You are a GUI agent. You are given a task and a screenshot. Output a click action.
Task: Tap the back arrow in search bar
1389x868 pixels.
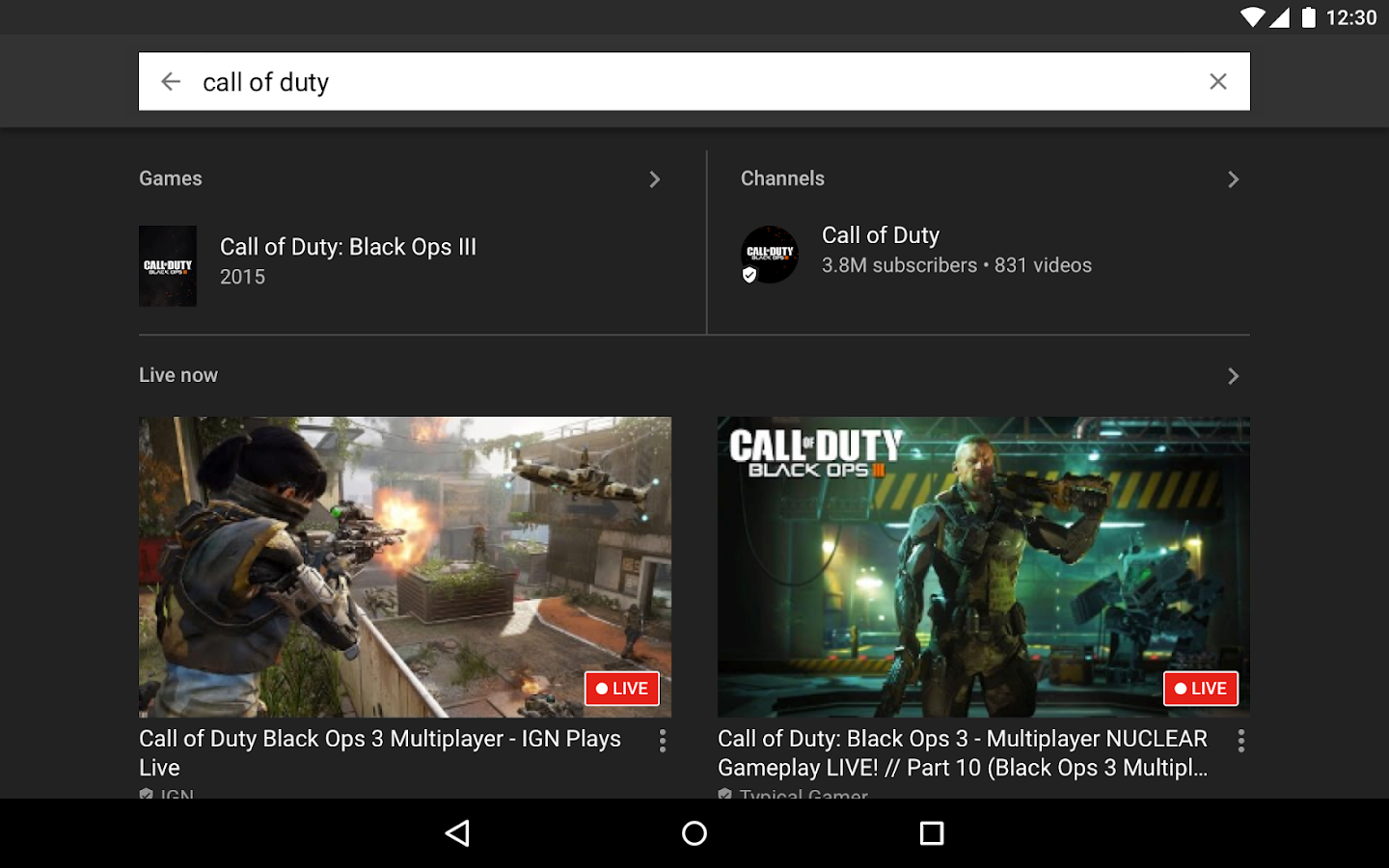pos(171,82)
